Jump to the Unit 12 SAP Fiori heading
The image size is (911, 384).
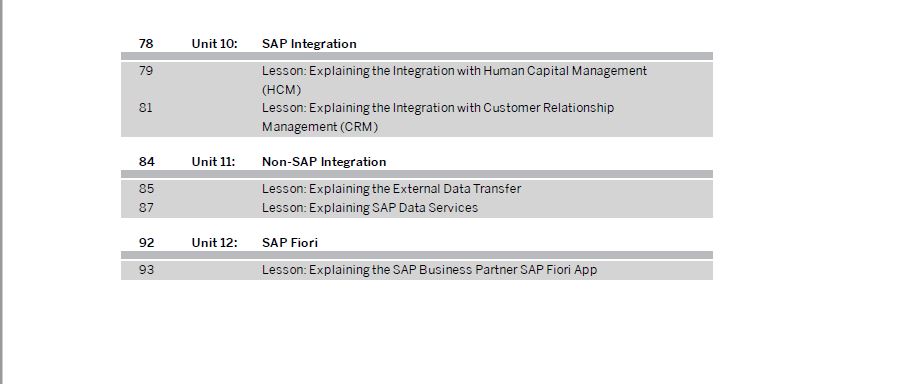pyautogui.click(x=289, y=242)
